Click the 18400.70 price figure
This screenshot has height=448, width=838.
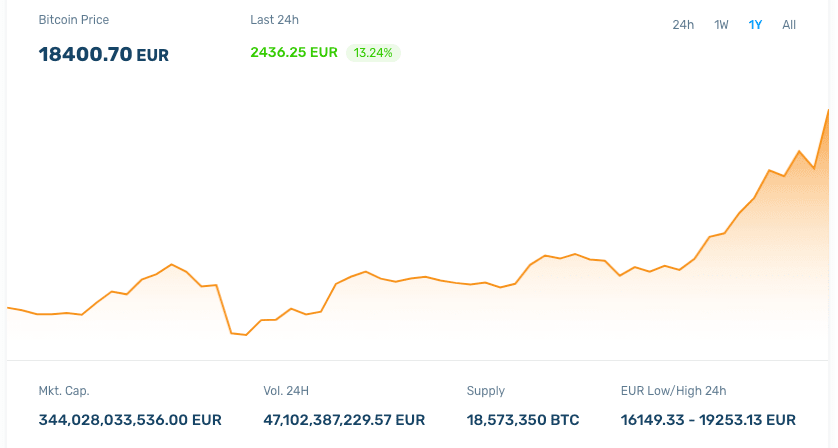pyautogui.click(x=85, y=54)
